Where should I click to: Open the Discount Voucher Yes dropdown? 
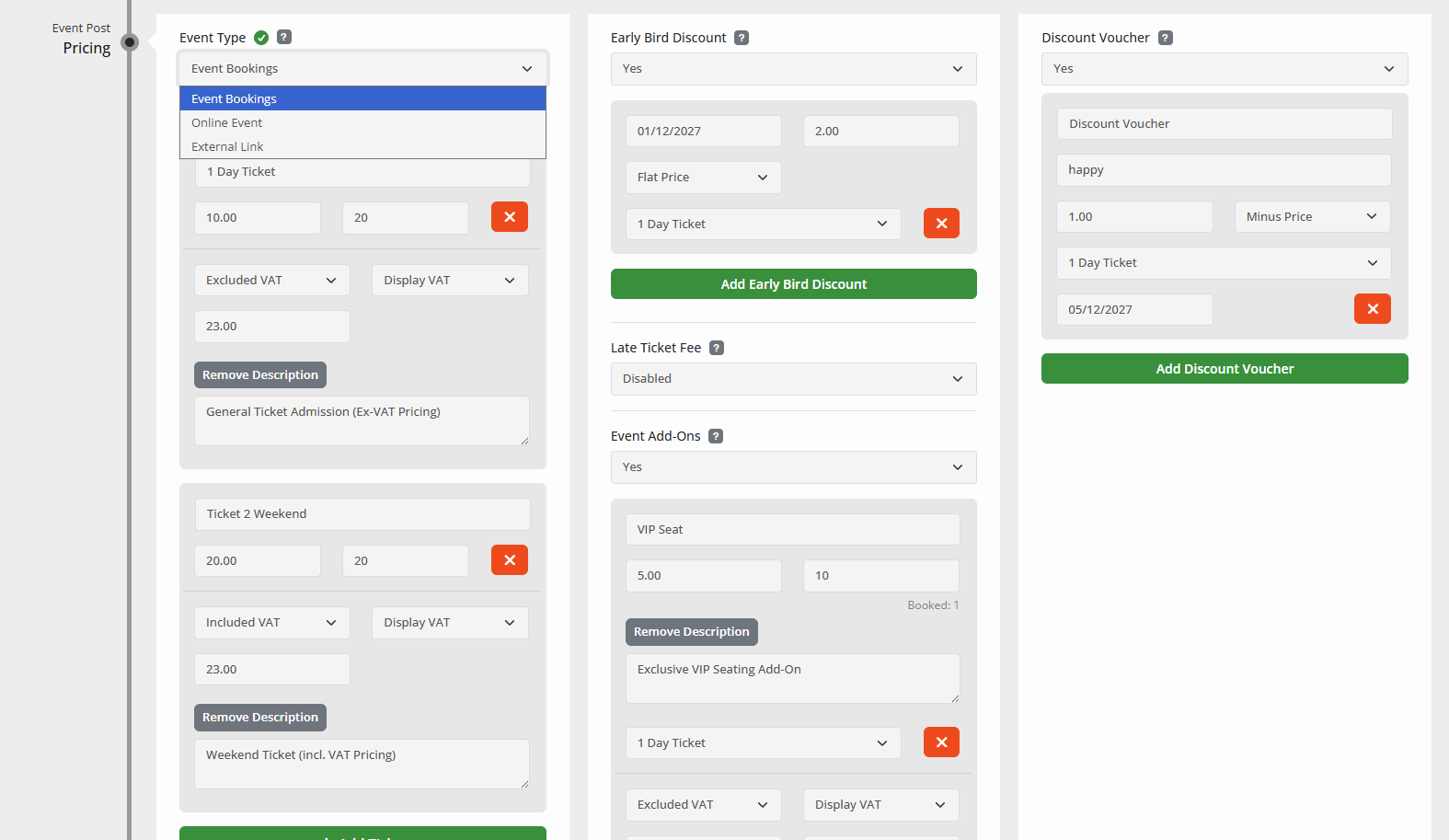1225,69
